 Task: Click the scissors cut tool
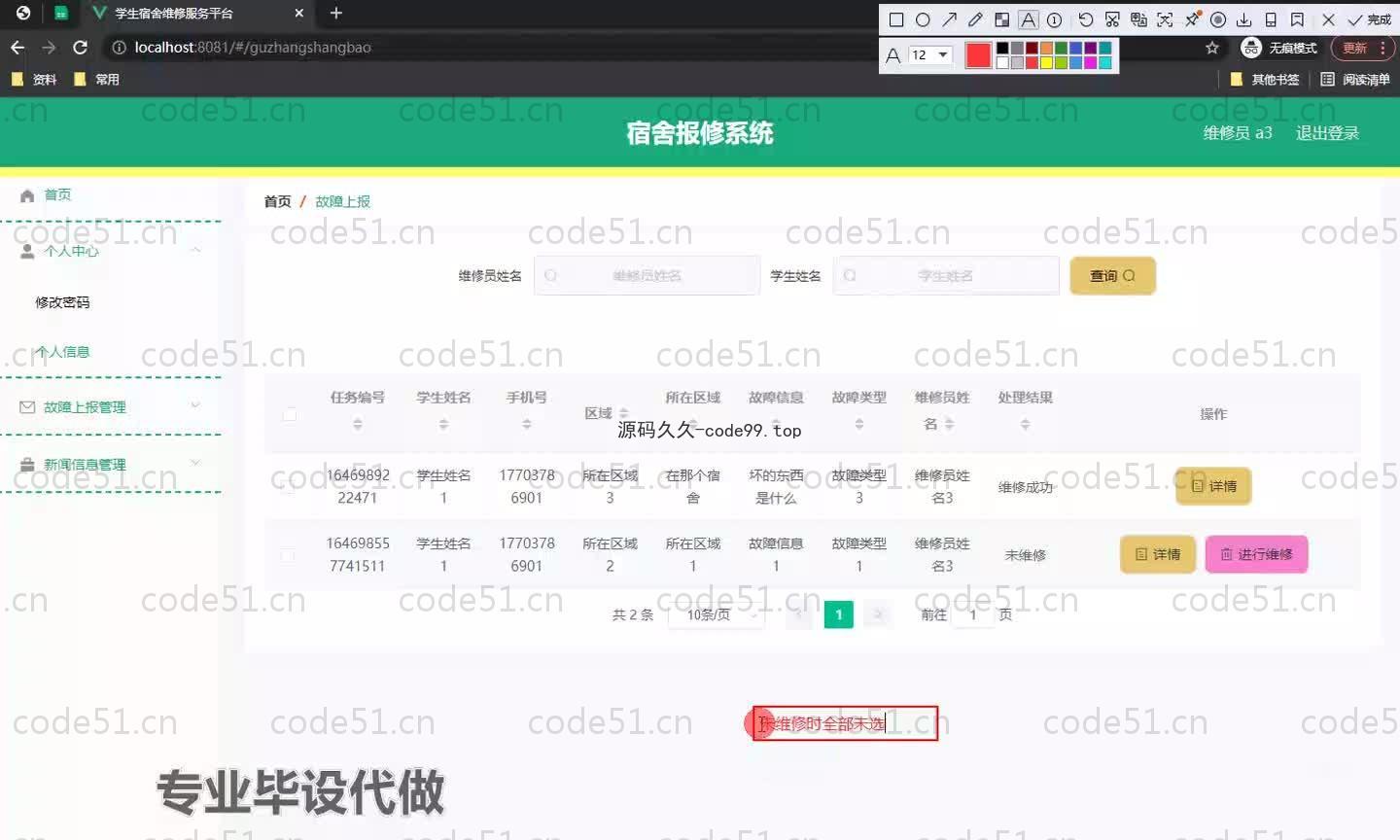tap(1112, 19)
